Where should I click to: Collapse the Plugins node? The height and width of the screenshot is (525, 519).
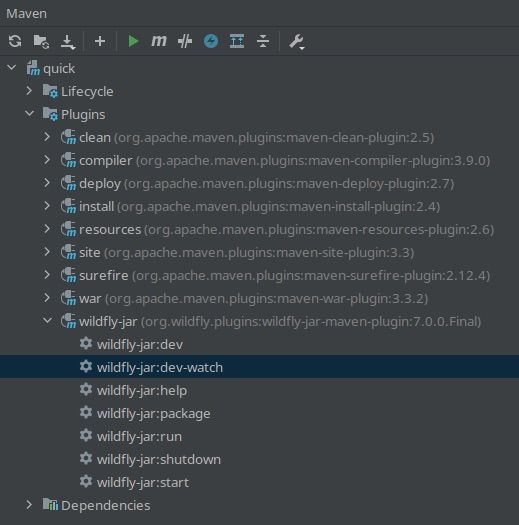pos(29,114)
